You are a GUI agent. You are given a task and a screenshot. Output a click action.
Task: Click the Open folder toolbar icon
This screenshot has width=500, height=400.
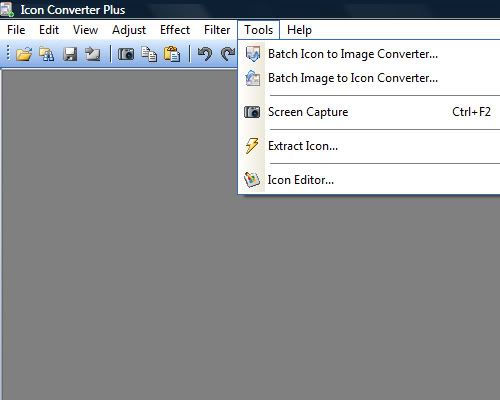click(x=24, y=54)
